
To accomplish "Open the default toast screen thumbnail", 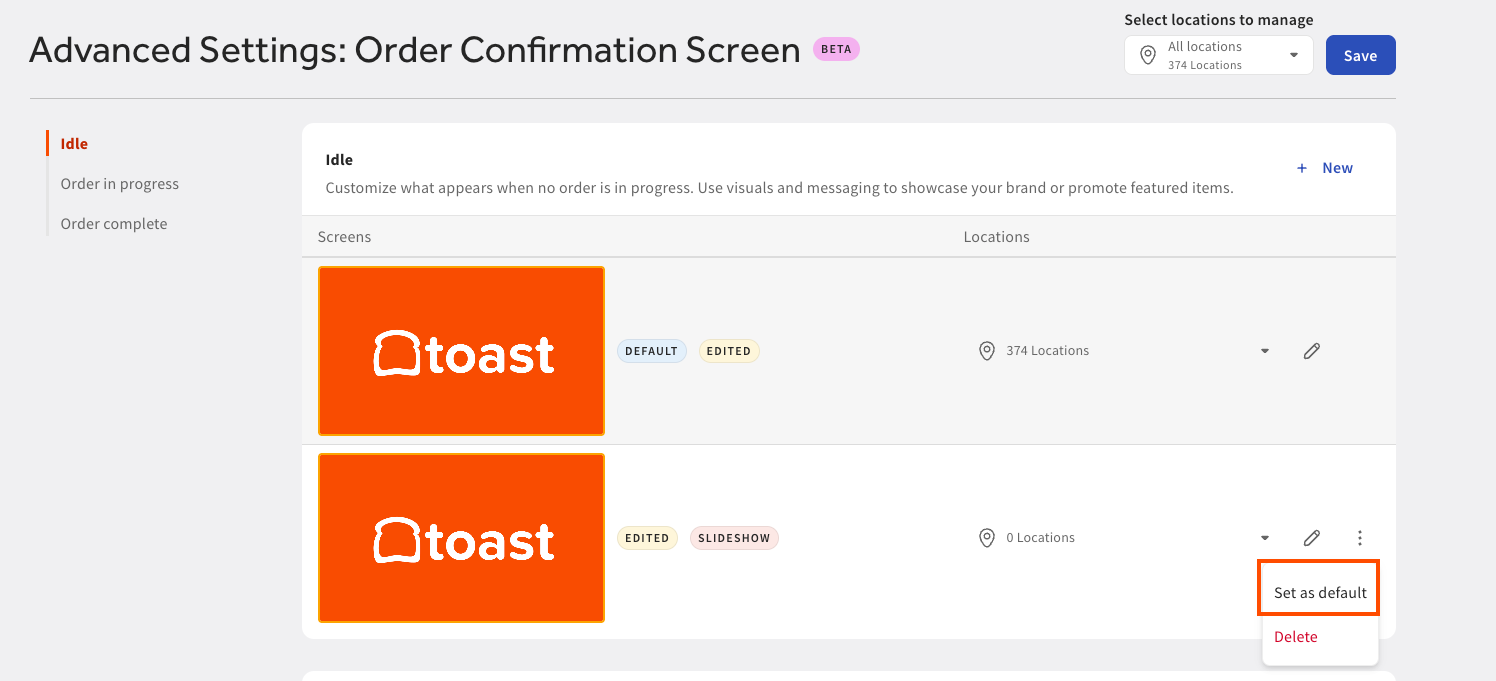I will tap(461, 351).
